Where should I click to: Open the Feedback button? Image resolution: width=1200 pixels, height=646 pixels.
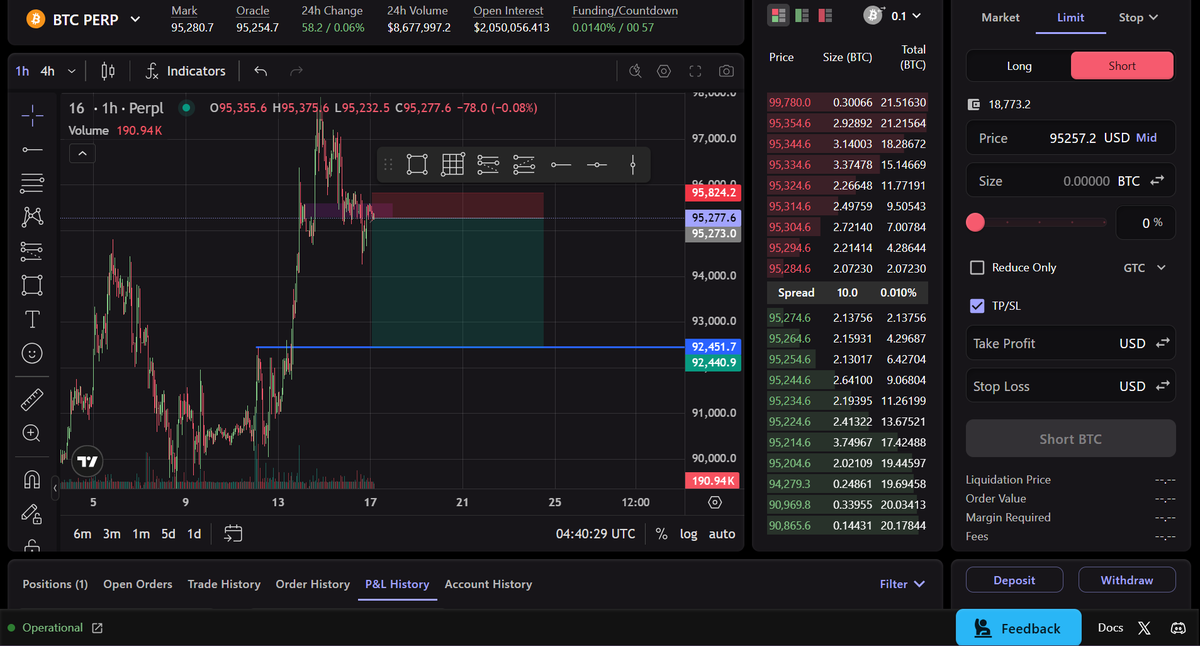point(1018,628)
